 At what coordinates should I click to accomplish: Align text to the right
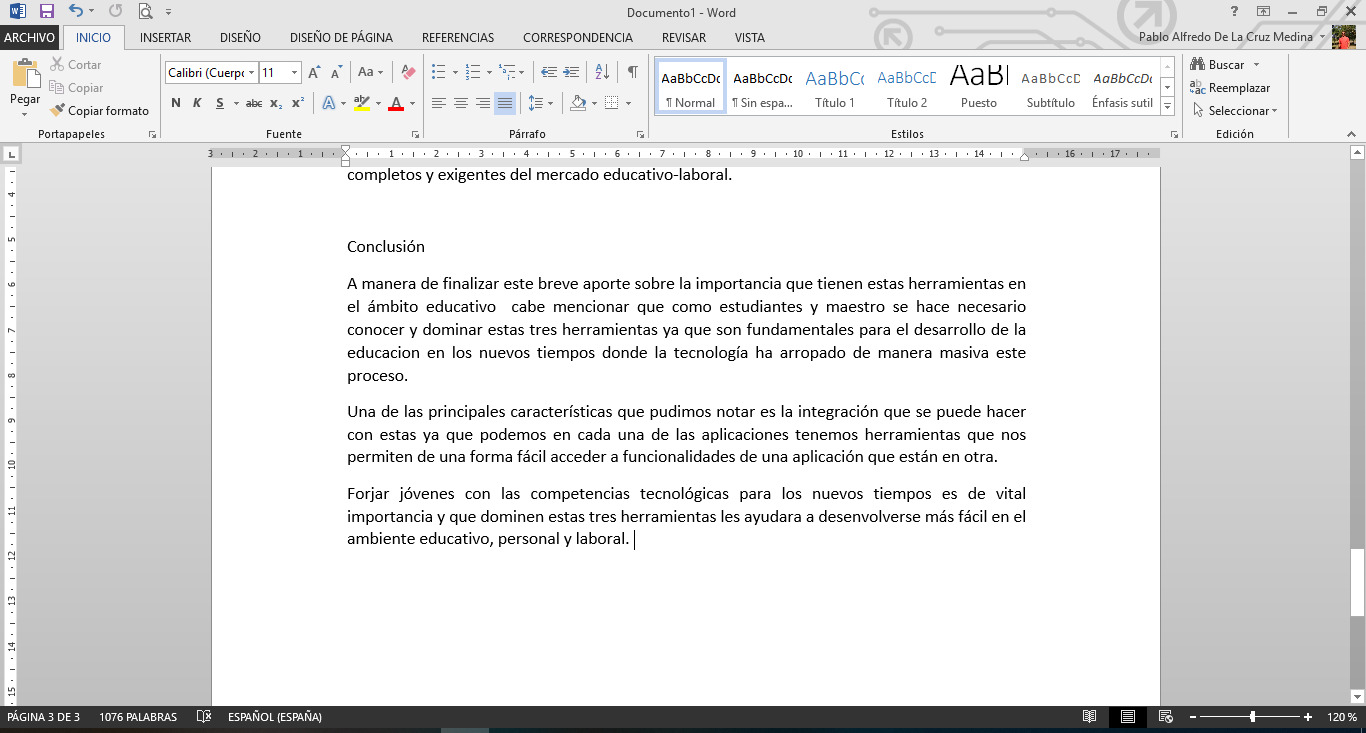coord(482,103)
